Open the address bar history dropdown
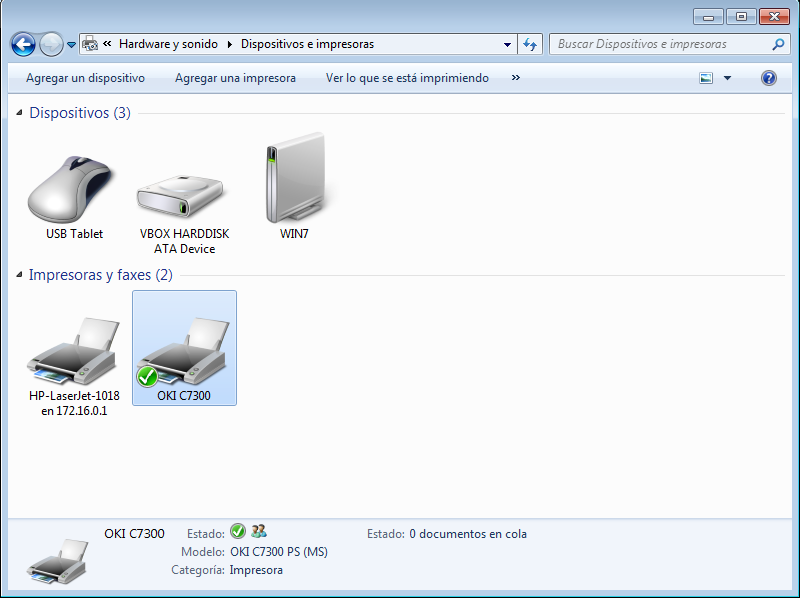Screen dimensions: 800x598 tap(507, 44)
